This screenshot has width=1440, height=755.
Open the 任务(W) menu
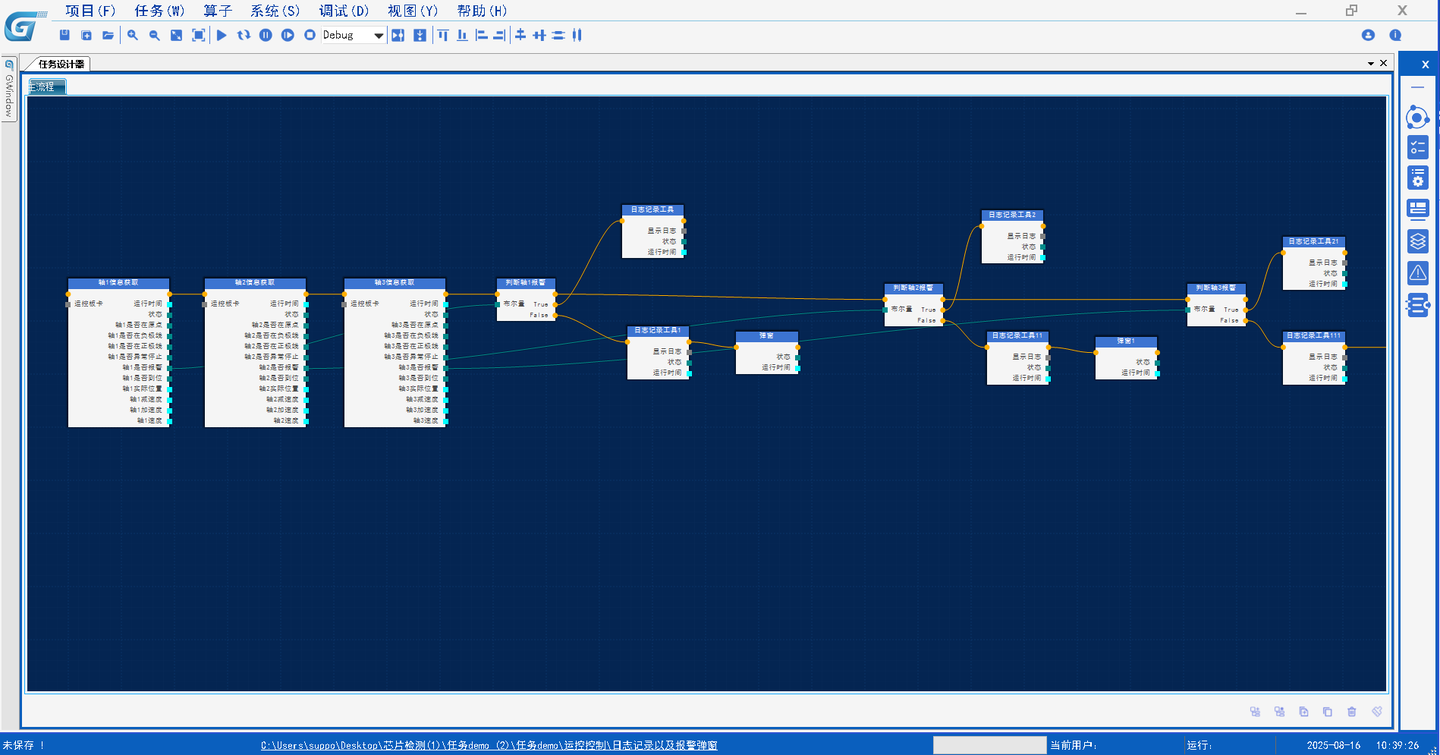[x=160, y=11]
